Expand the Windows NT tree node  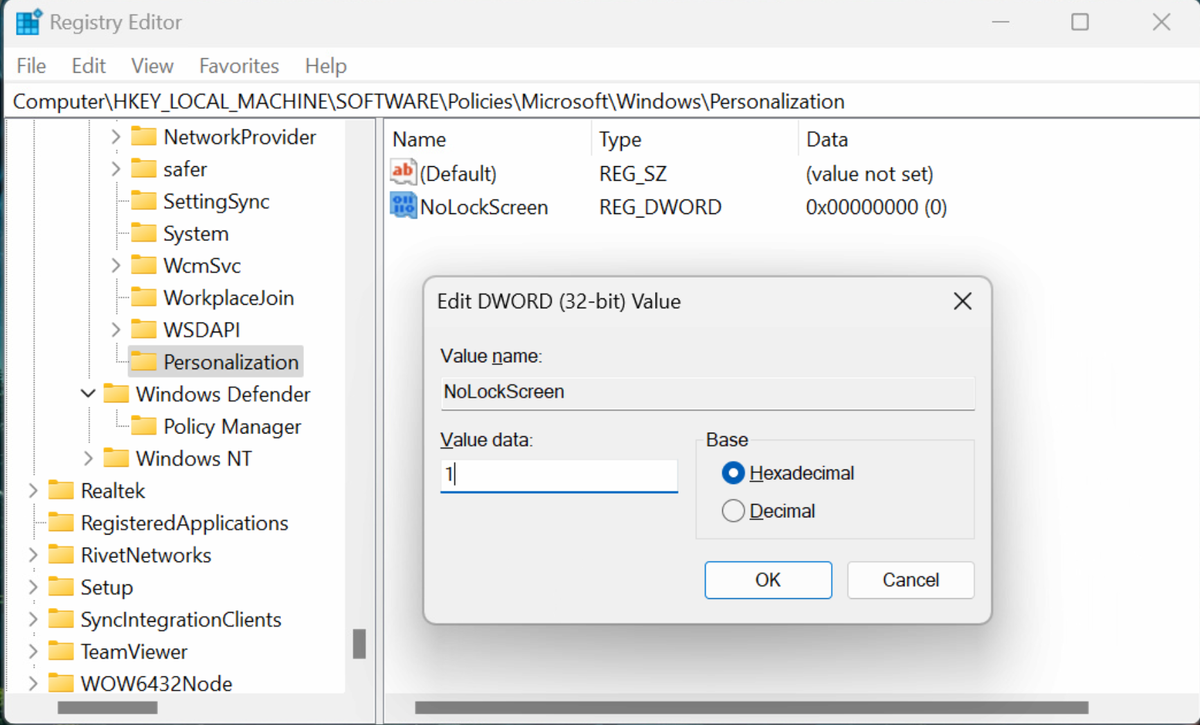87,458
